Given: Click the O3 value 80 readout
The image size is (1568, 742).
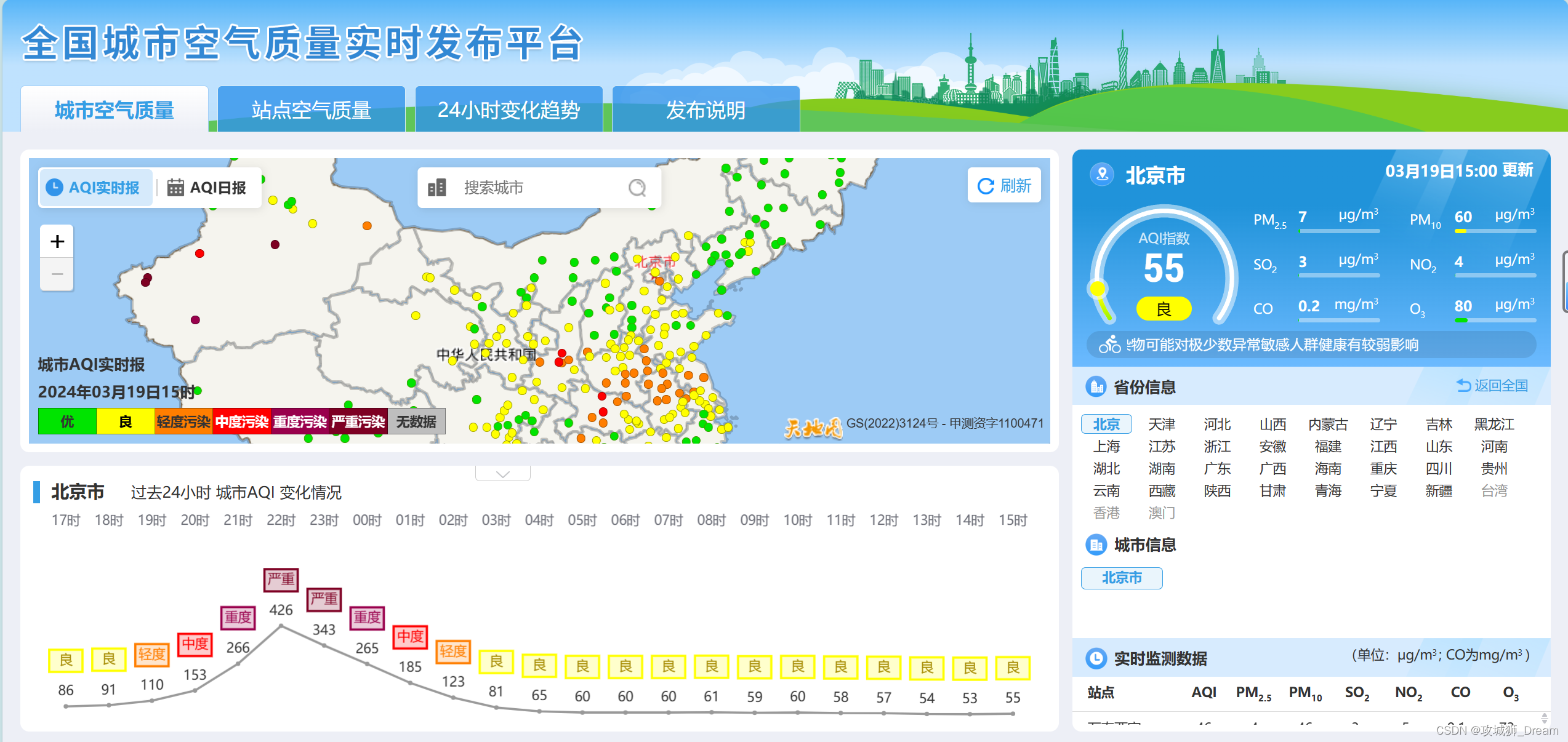Looking at the screenshot, I should point(1463,306).
